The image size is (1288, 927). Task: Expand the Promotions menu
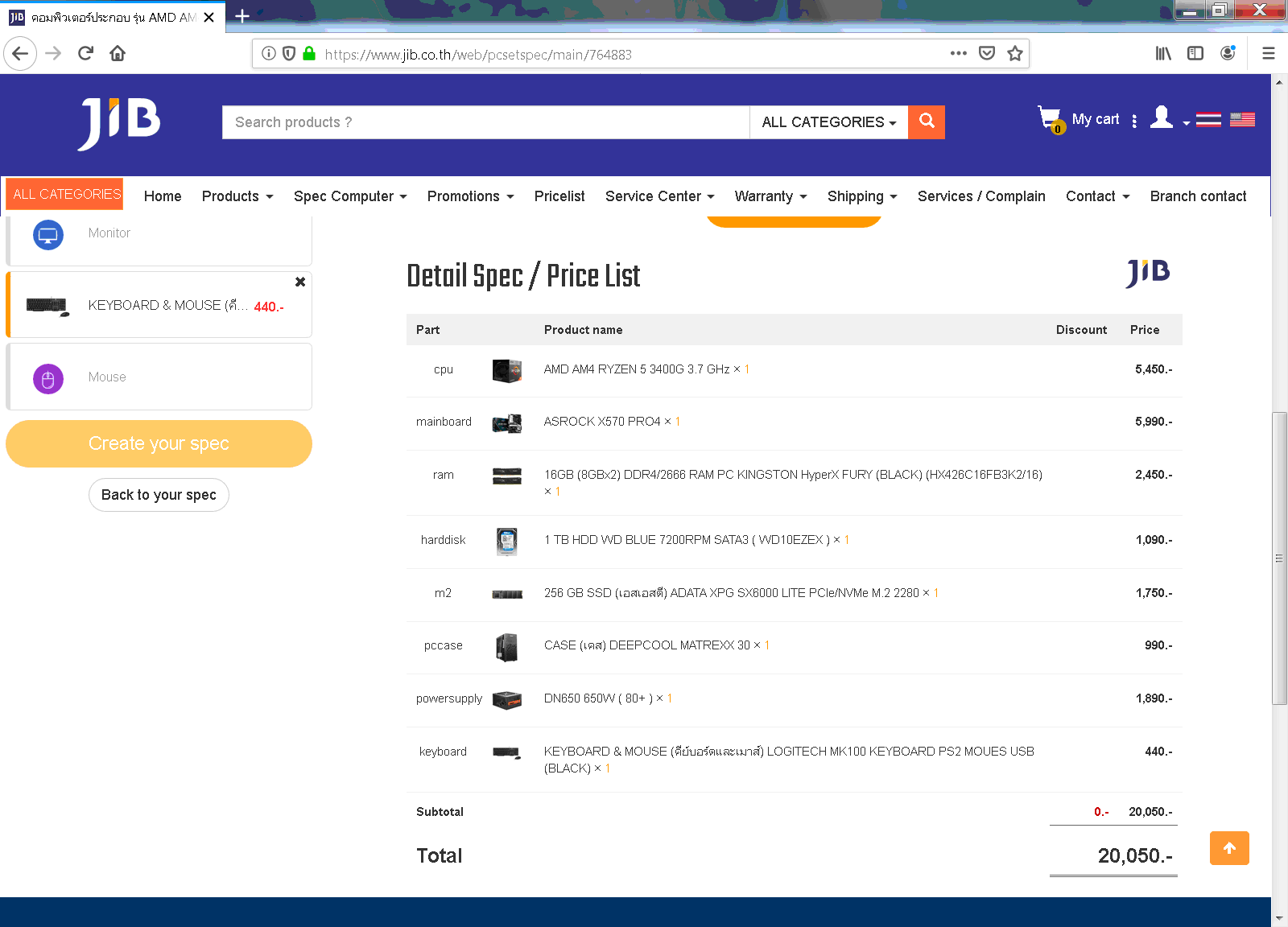(x=470, y=196)
